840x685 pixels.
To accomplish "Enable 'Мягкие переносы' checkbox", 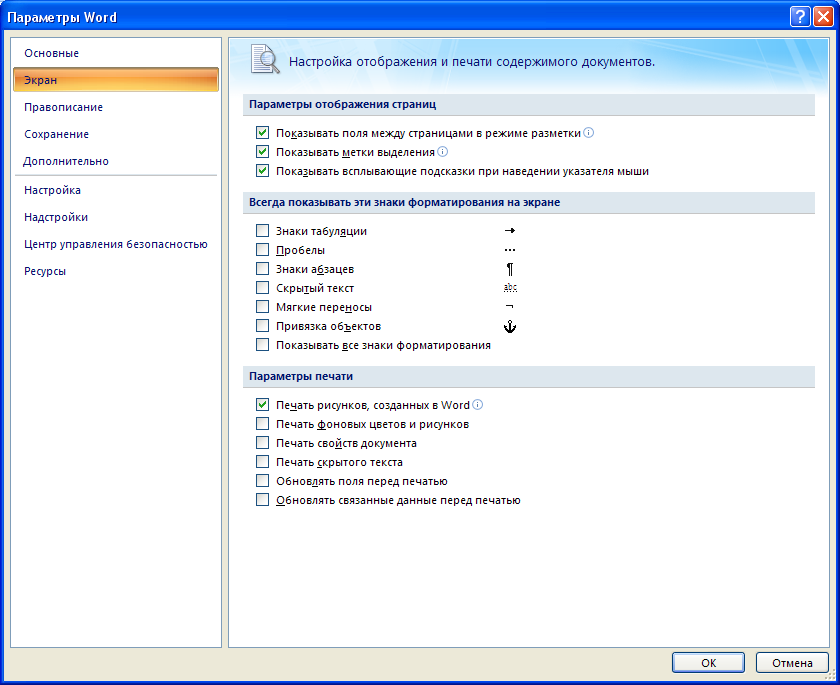I will click(x=262, y=307).
